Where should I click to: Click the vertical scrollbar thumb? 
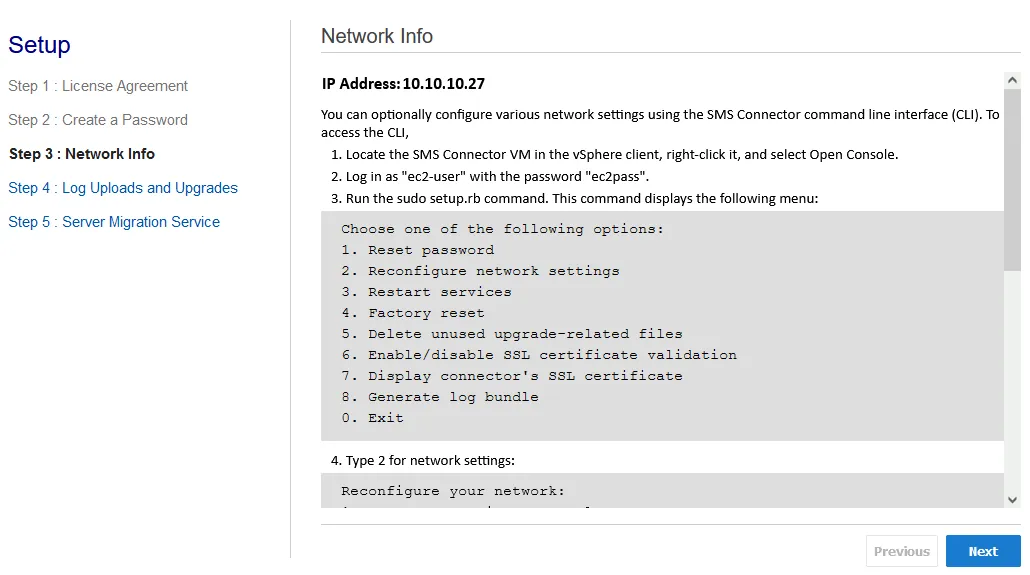click(1012, 180)
